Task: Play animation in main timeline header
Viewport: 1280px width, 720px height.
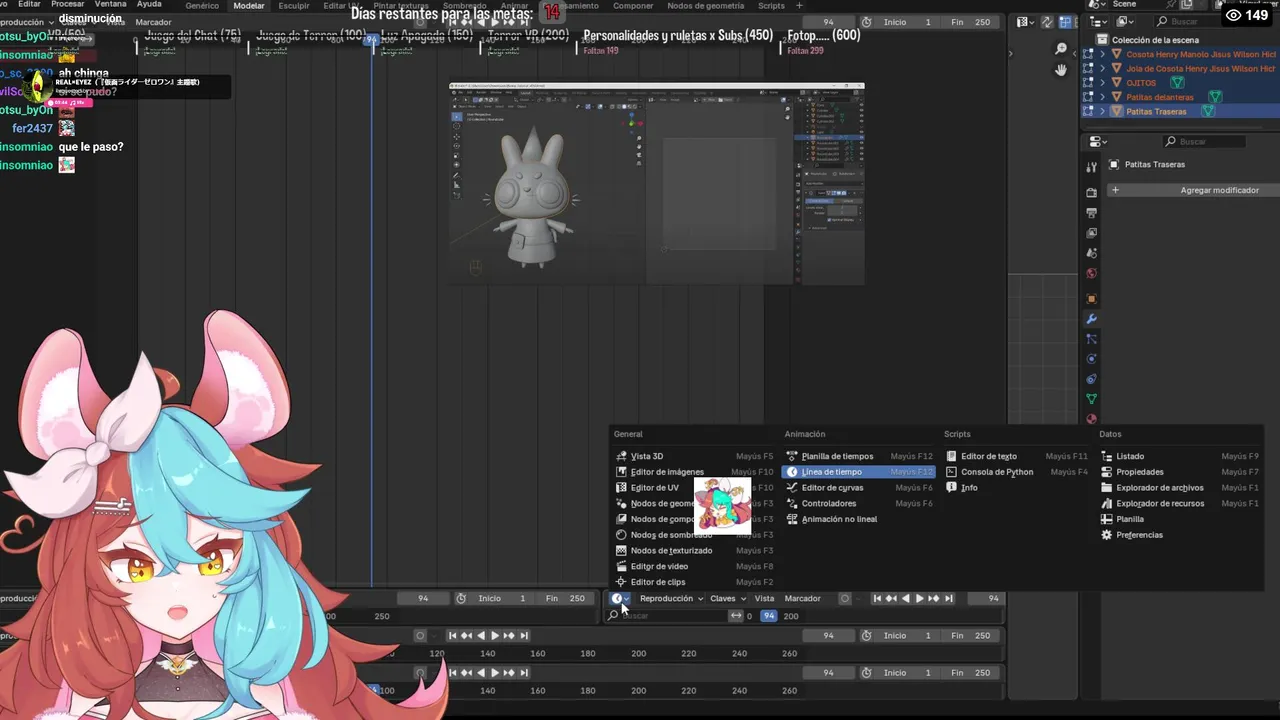Action: (x=920, y=598)
